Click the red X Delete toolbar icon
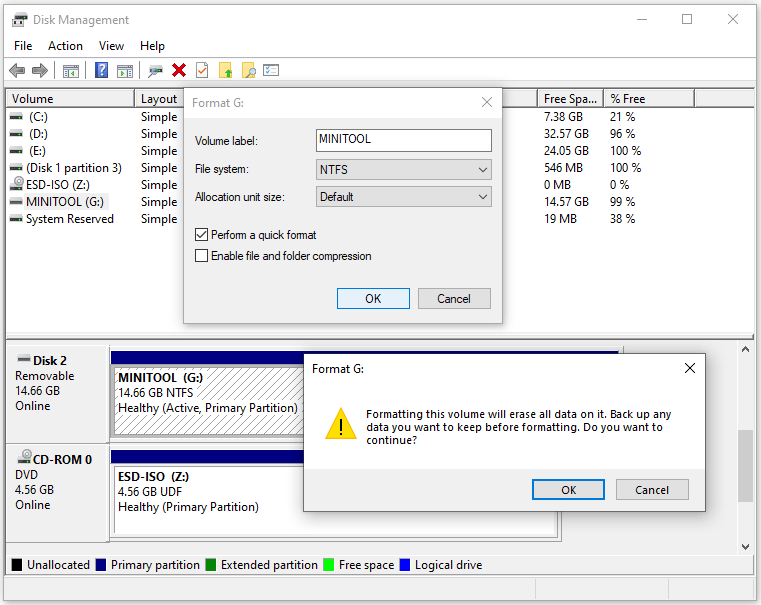The image size is (761, 605). (x=179, y=70)
